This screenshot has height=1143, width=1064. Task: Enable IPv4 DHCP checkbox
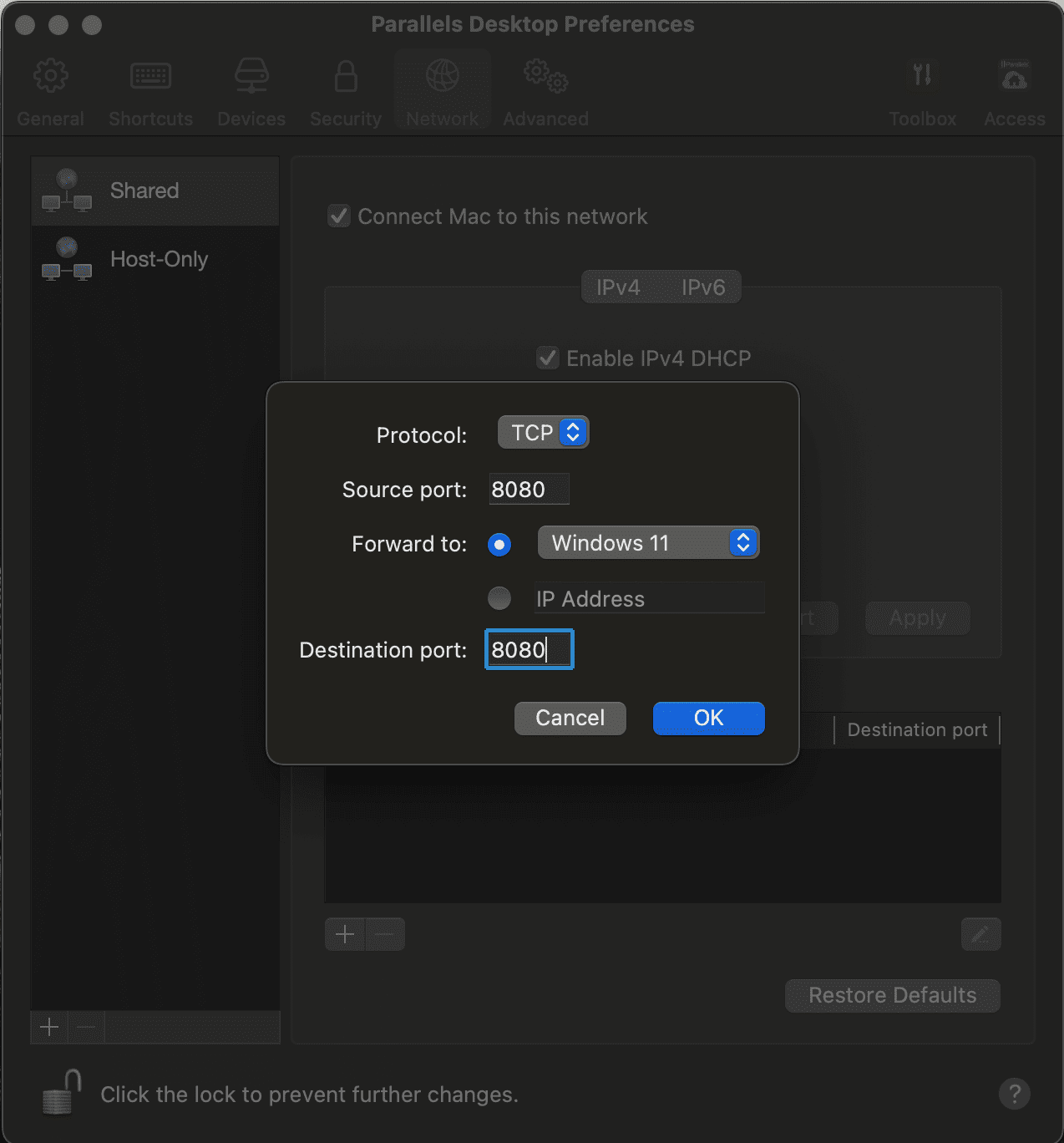547,358
